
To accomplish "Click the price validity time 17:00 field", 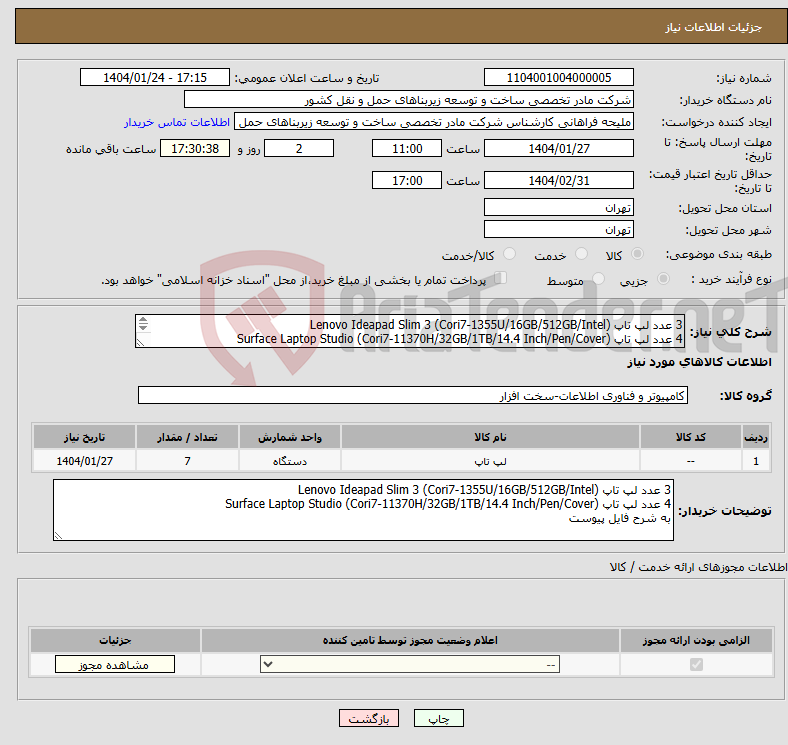I will [x=407, y=180].
